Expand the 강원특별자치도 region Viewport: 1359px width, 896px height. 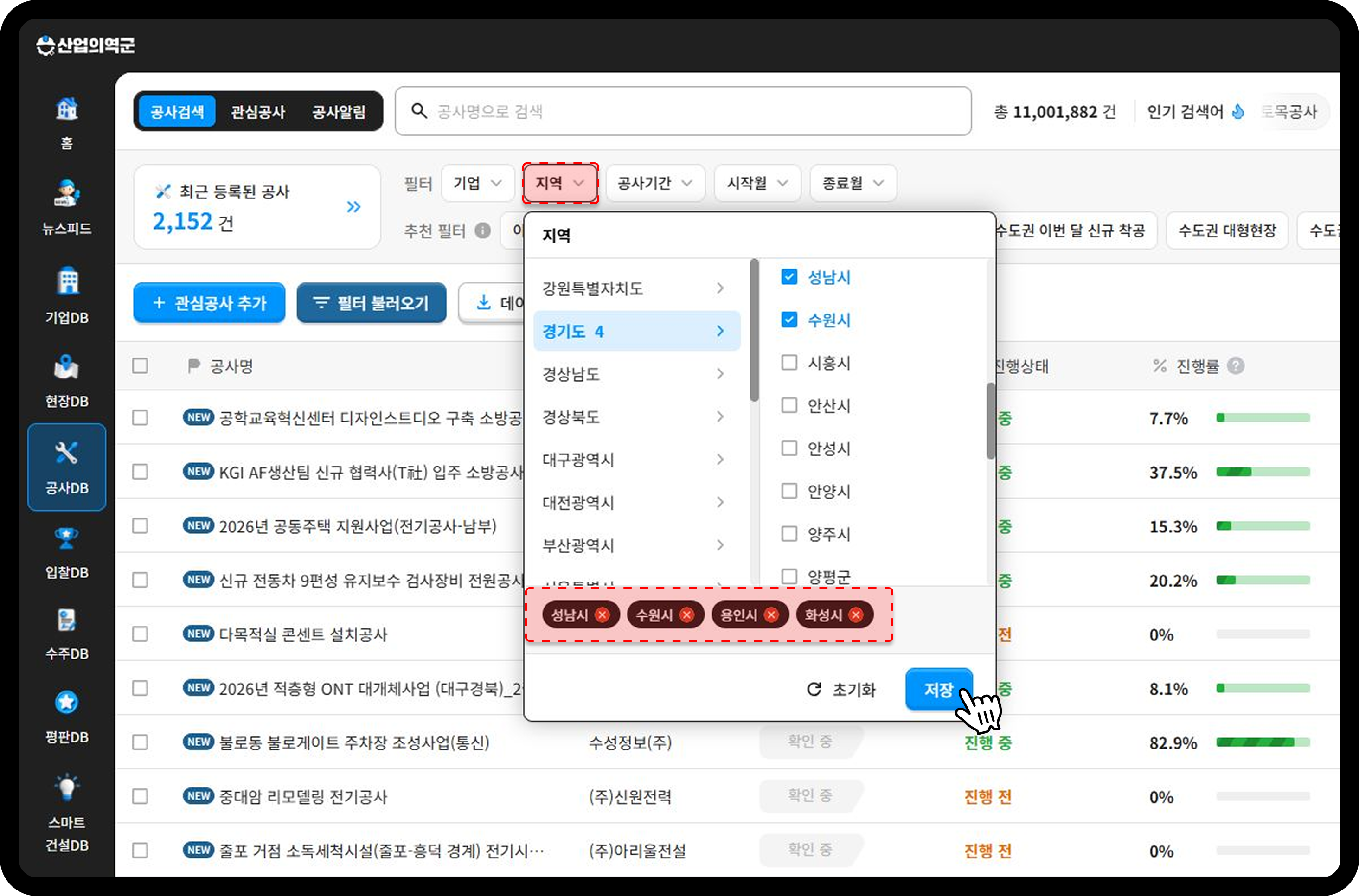tap(636, 288)
